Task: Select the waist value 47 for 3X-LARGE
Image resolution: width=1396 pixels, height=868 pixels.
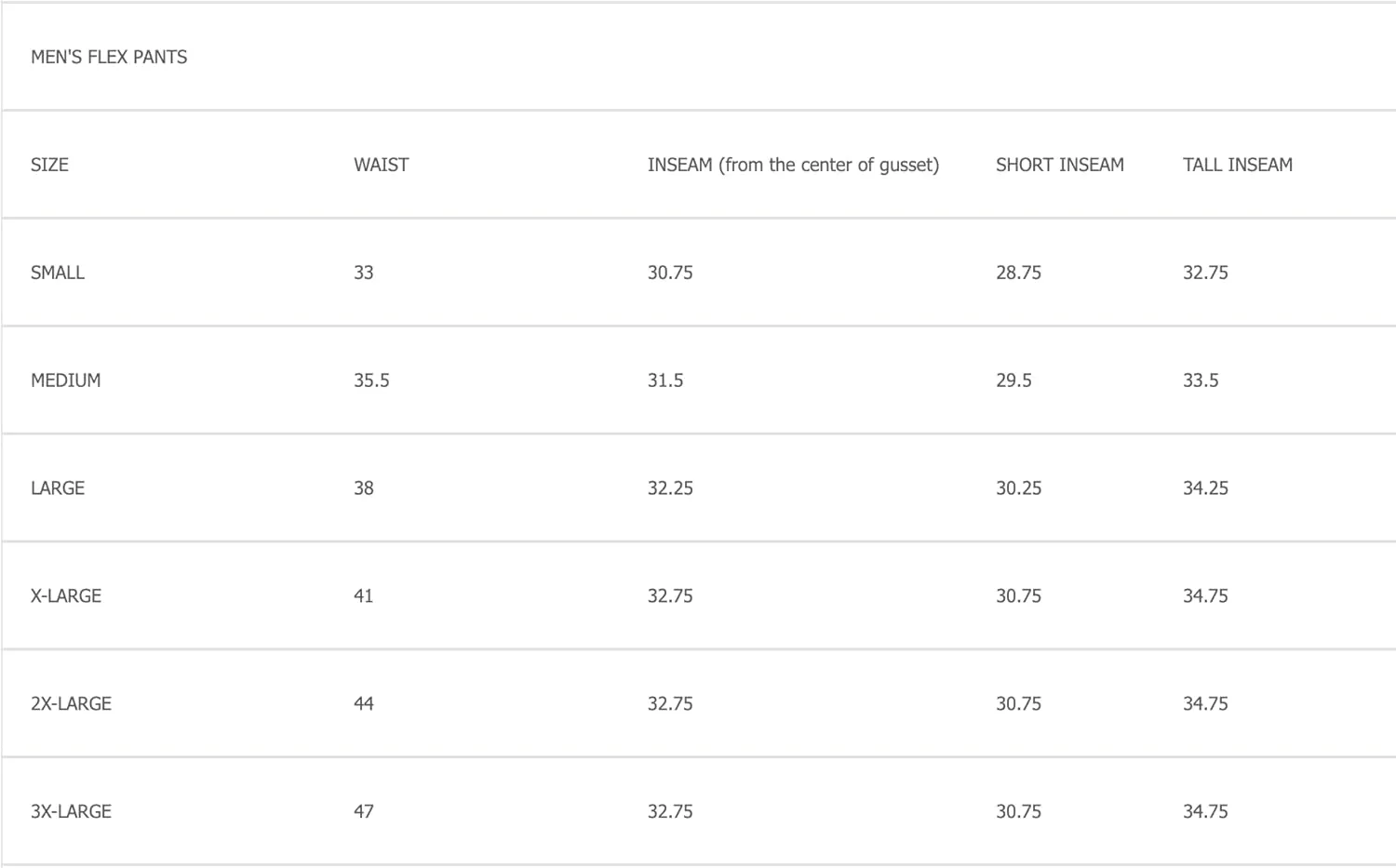Action: [363, 811]
